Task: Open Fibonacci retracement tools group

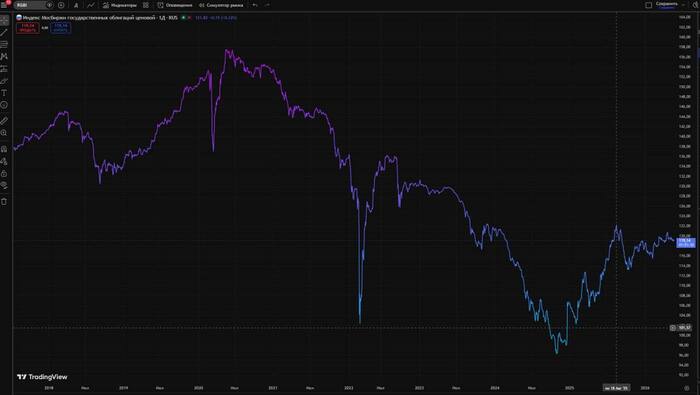Action: coord(4,45)
